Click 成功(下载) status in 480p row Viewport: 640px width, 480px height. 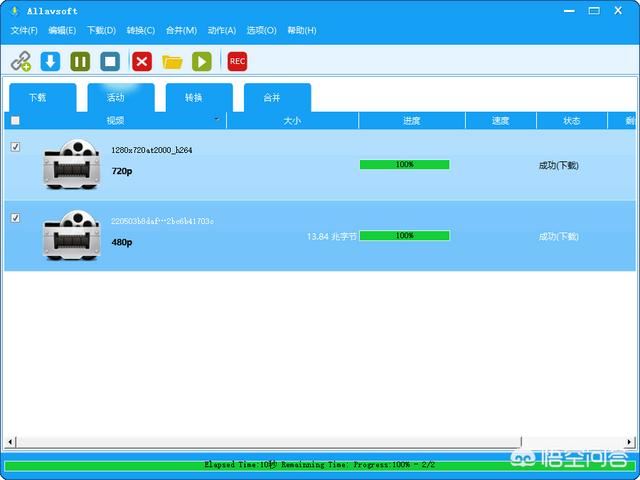(x=559, y=236)
